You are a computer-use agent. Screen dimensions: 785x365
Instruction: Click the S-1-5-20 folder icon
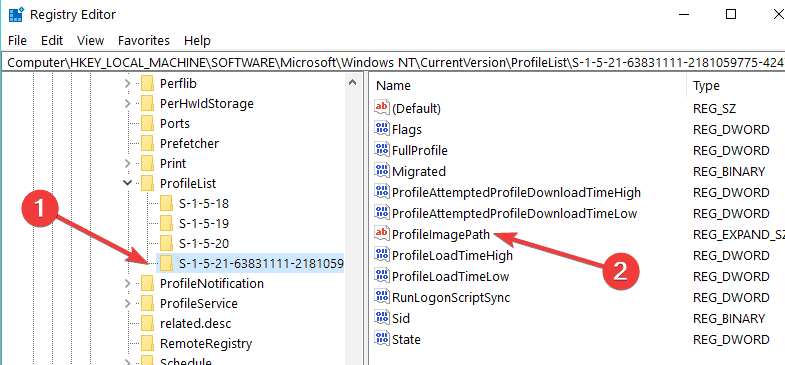tap(166, 244)
